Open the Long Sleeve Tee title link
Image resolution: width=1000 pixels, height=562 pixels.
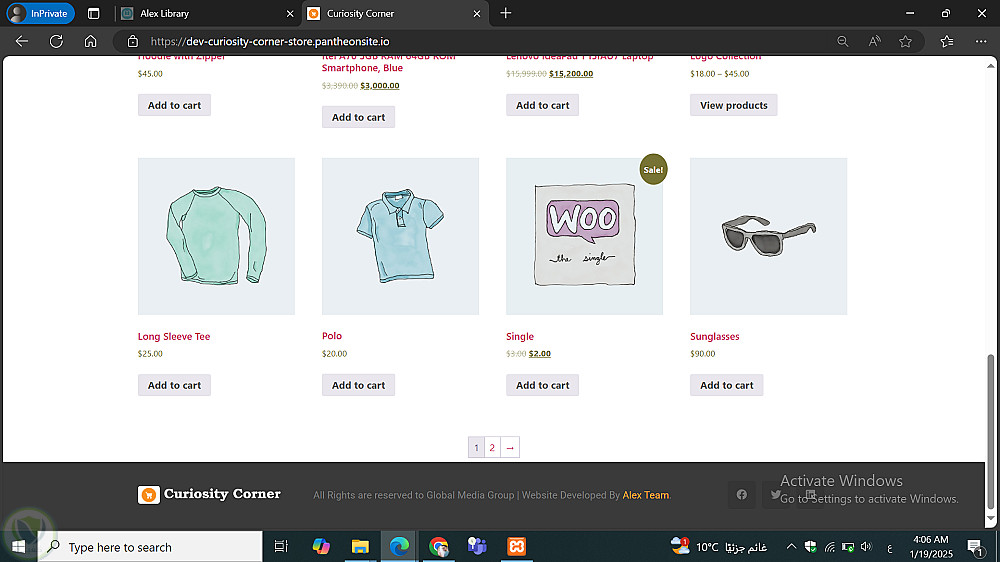tap(174, 336)
